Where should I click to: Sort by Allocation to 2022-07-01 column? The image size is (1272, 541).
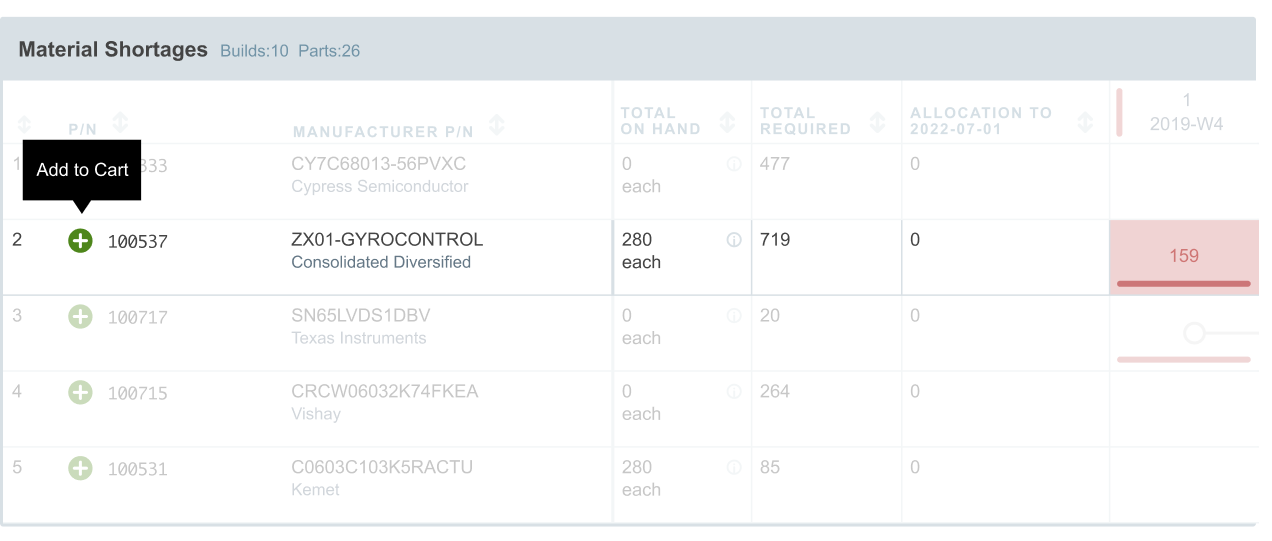pyautogui.click(x=1085, y=122)
